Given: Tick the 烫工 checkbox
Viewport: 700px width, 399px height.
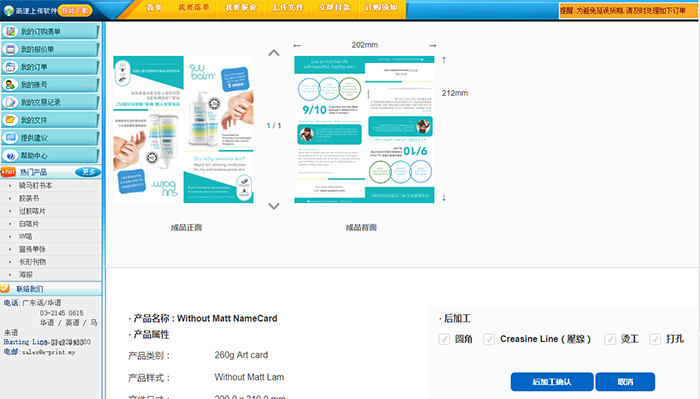Looking at the screenshot, I should click(x=610, y=339).
